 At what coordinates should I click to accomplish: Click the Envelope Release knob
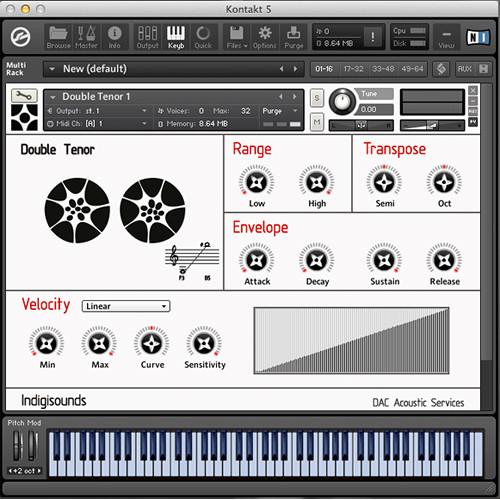(444, 260)
